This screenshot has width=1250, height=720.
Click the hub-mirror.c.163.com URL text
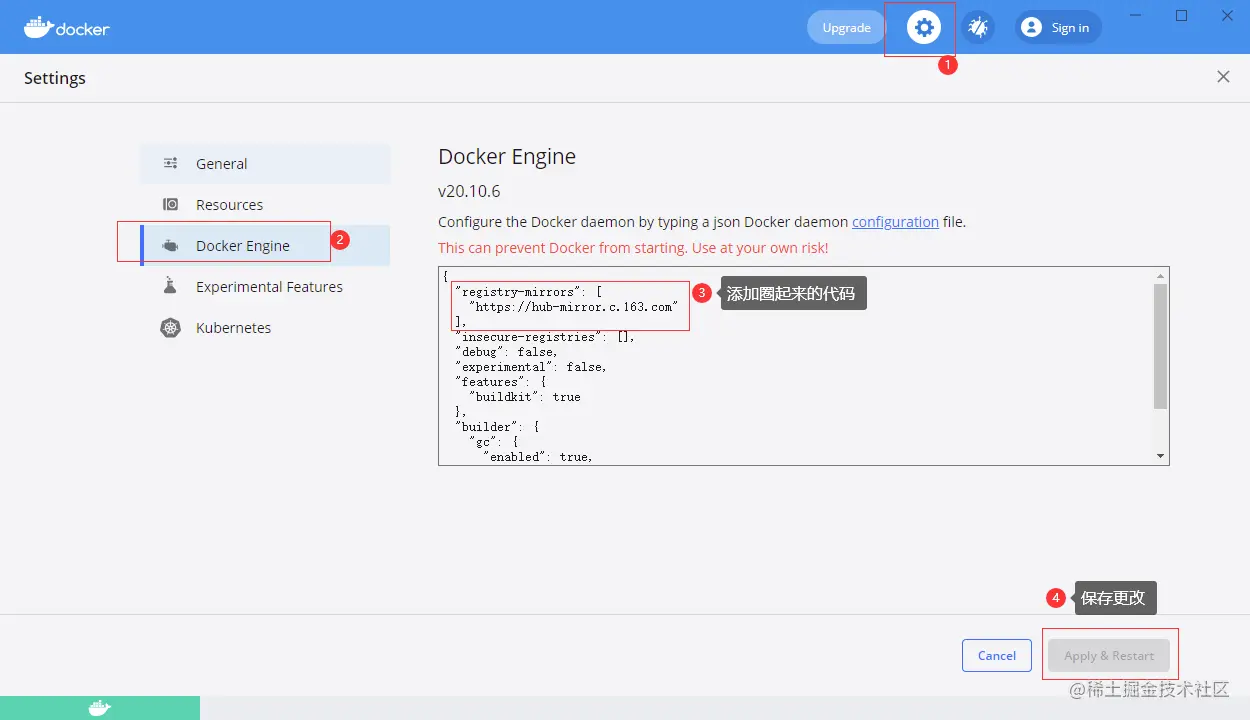[x=574, y=307]
